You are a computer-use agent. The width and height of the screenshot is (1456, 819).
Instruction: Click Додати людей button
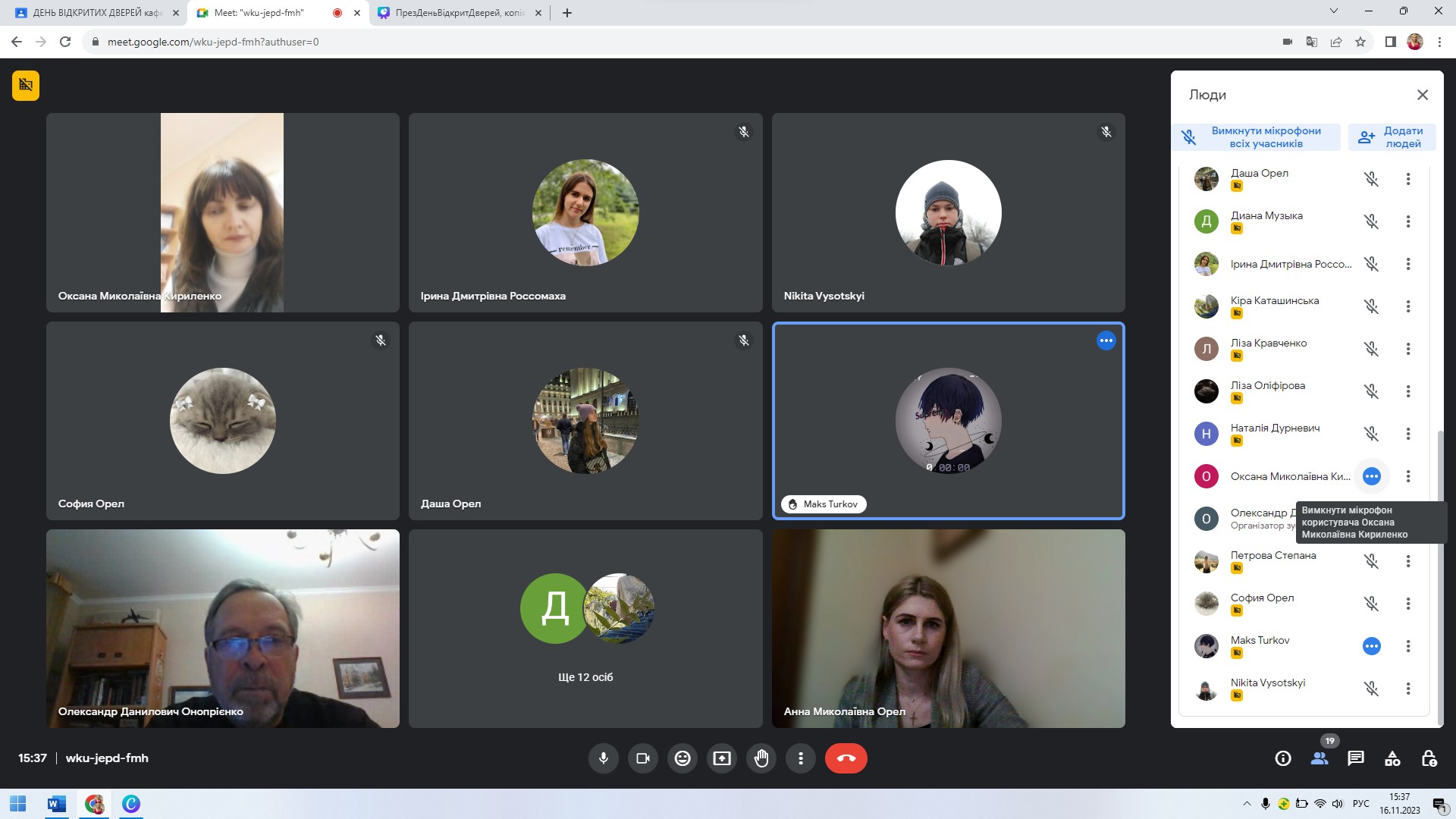1392,137
